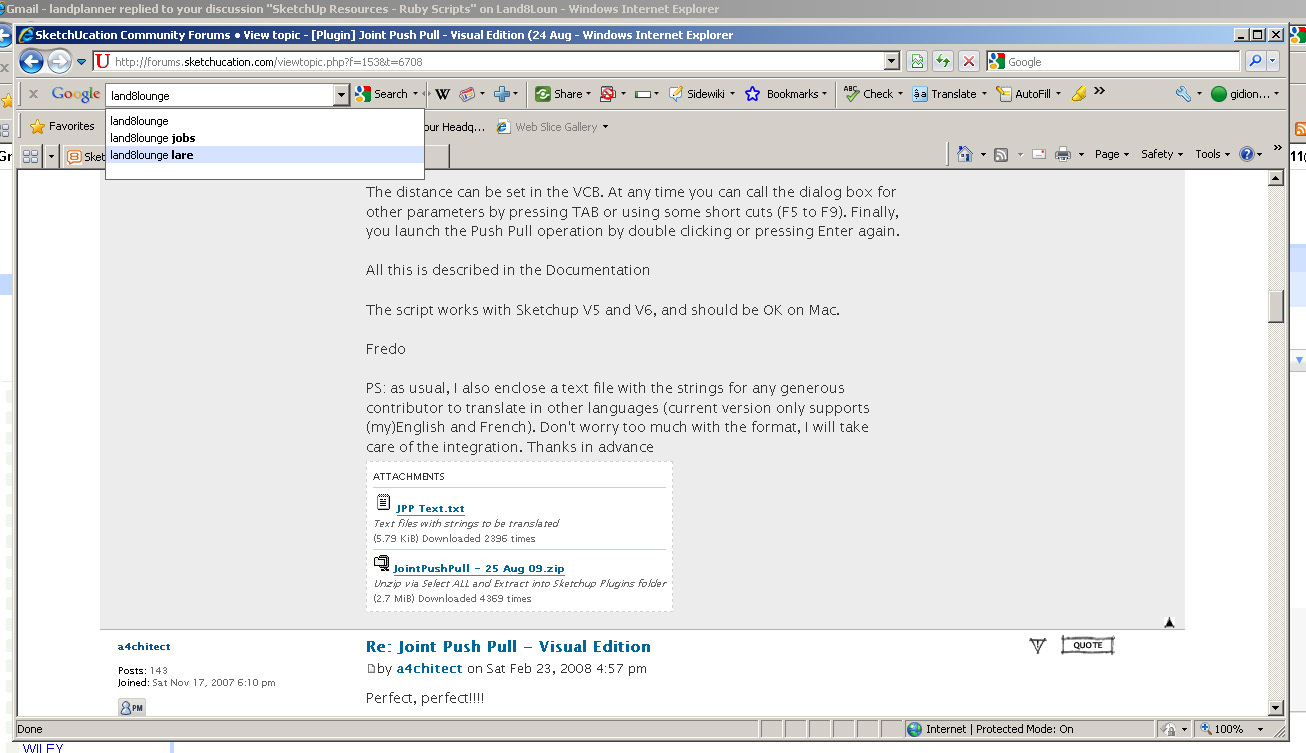This screenshot has width=1306, height=753.
Task: Toggle spell Check in Google Toolbar
Action: [868, 94]
